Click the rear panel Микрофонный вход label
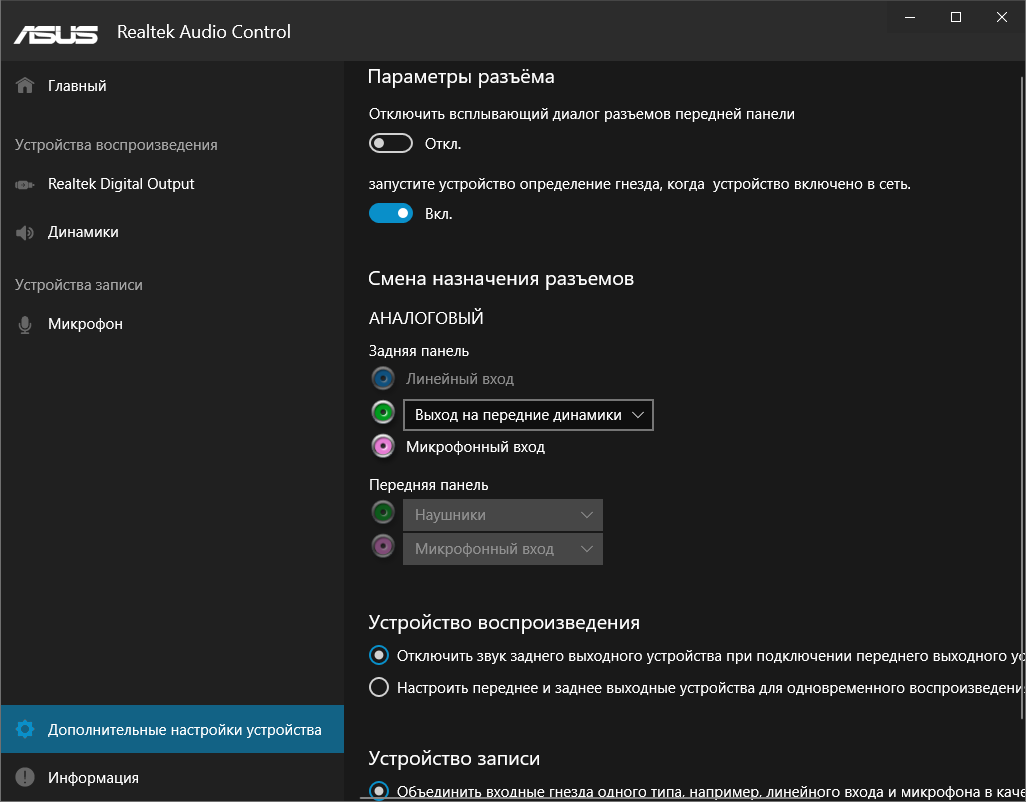 pos(476,447)
